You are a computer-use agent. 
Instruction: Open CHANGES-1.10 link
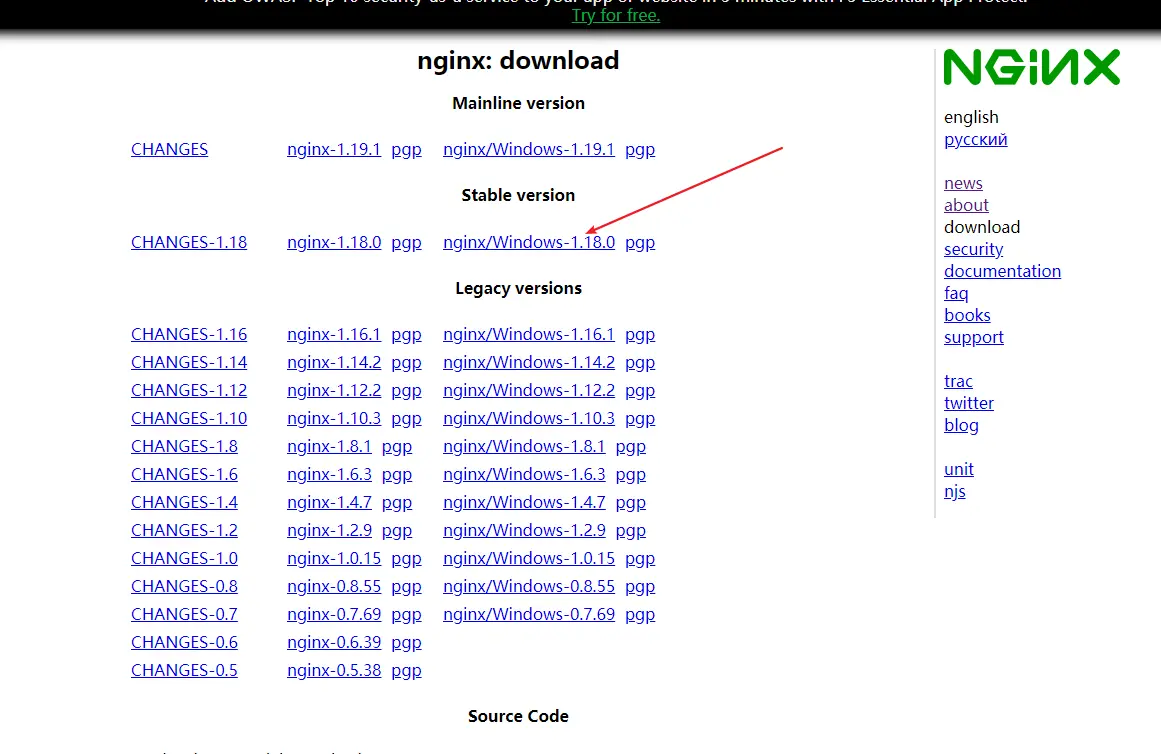pos(189,418)
